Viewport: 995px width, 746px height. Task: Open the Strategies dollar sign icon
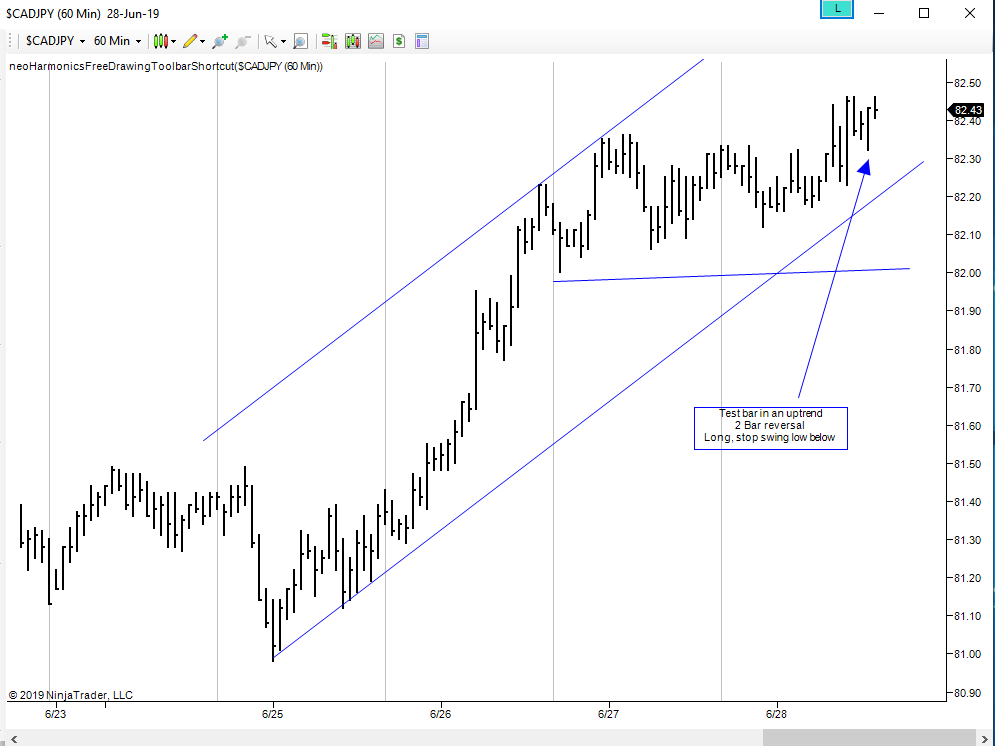tap(399, 41)
